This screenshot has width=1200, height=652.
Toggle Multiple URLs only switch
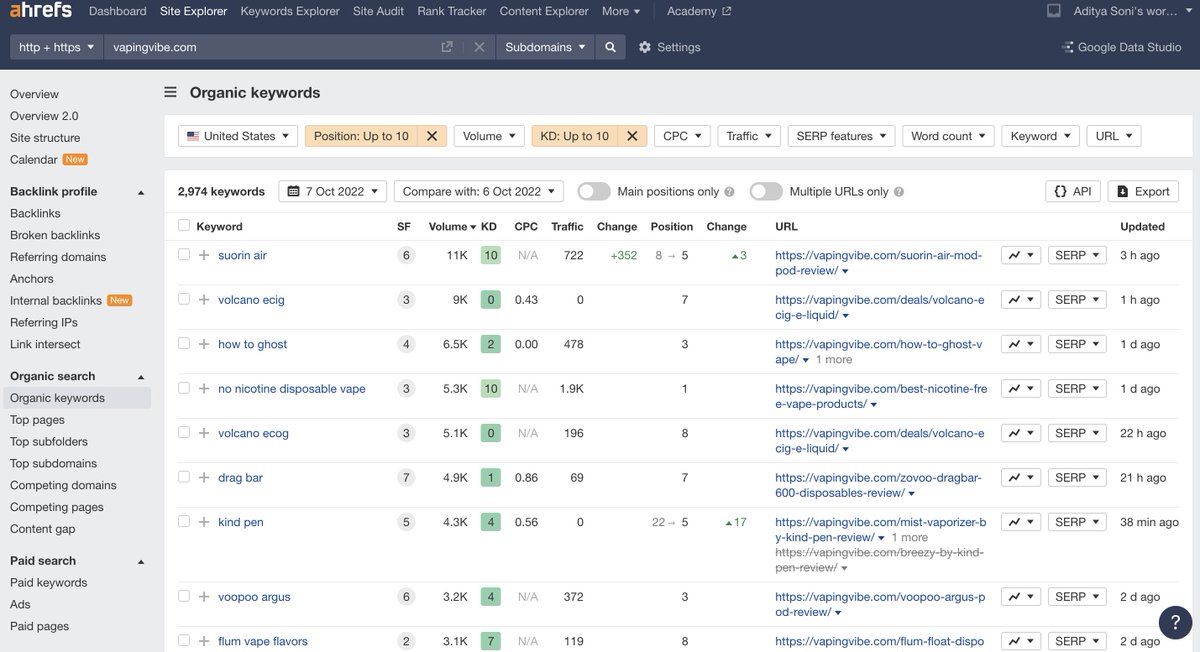tap(766, 191)
